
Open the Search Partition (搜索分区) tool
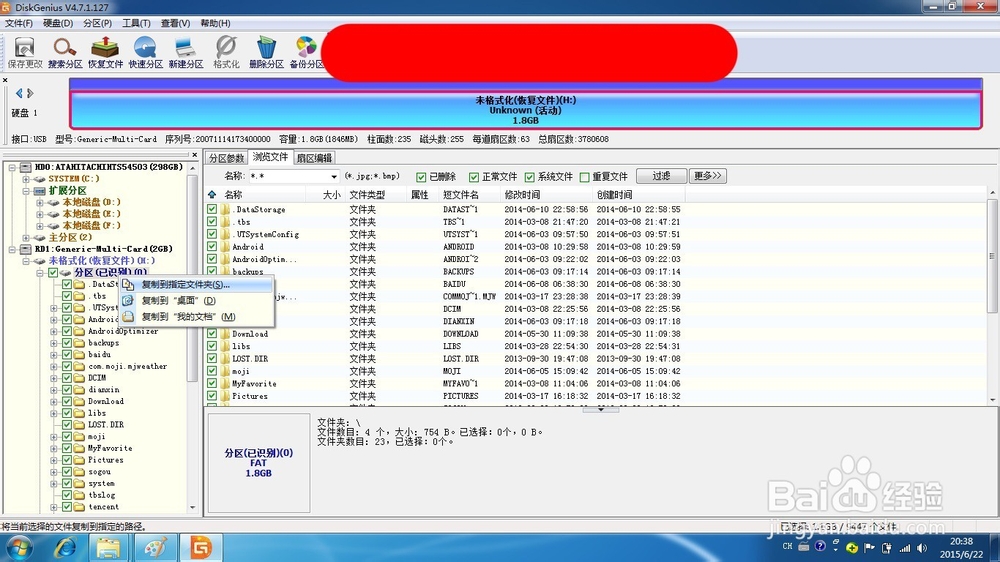[x=65, y=52]
